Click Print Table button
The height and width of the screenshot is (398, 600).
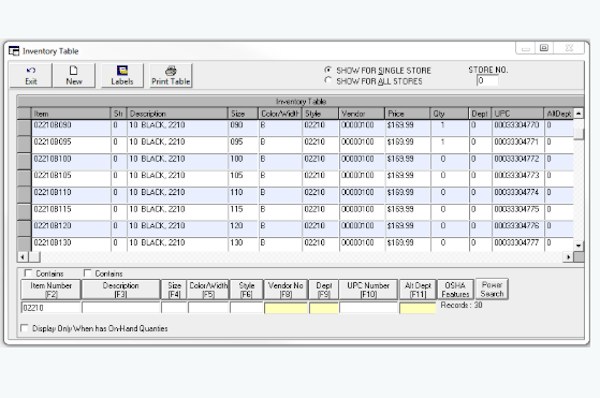tap(171, 75)
